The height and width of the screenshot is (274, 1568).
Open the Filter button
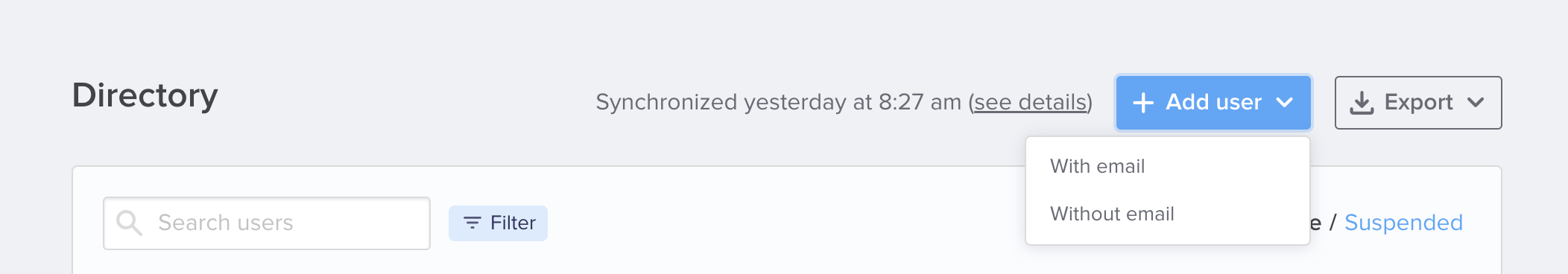click(x=498, y=223)
